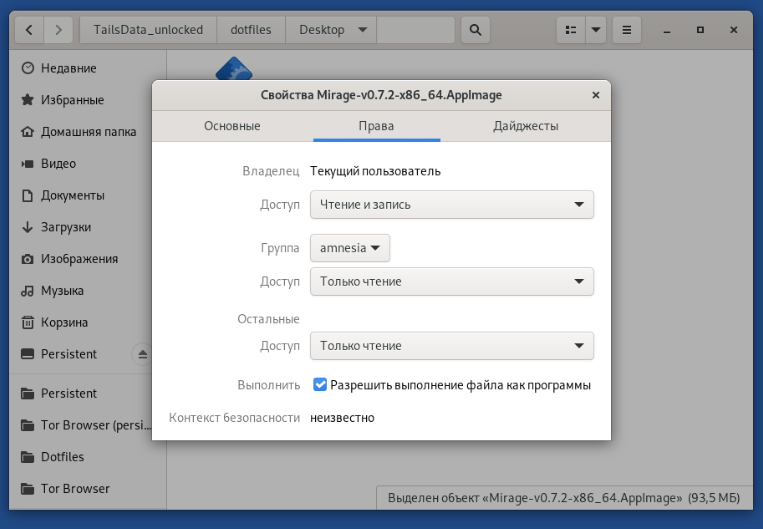Screen dimensions: 763x529
Task: Select Tor Browser in sidebar
Action: tap(75, 488)
